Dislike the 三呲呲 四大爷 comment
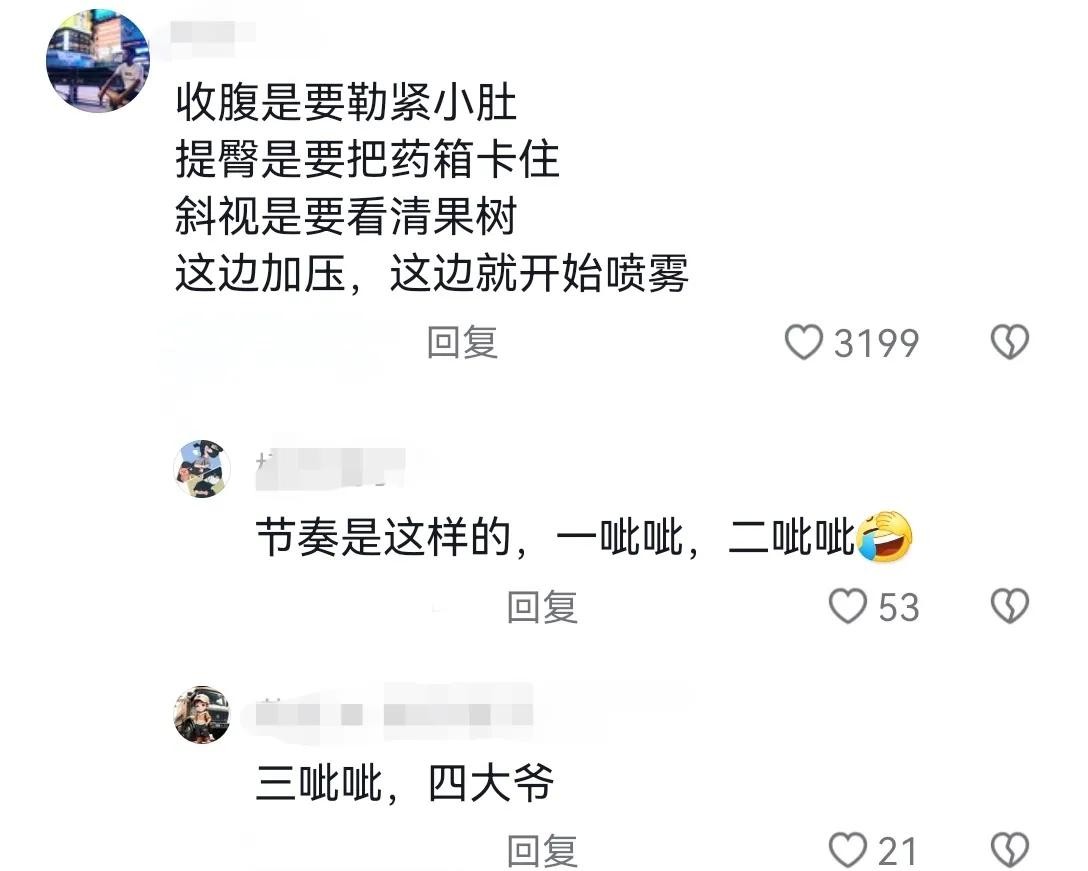Image resolution: width=1088 pixels, height=871 pixels. coord(1010,850)
